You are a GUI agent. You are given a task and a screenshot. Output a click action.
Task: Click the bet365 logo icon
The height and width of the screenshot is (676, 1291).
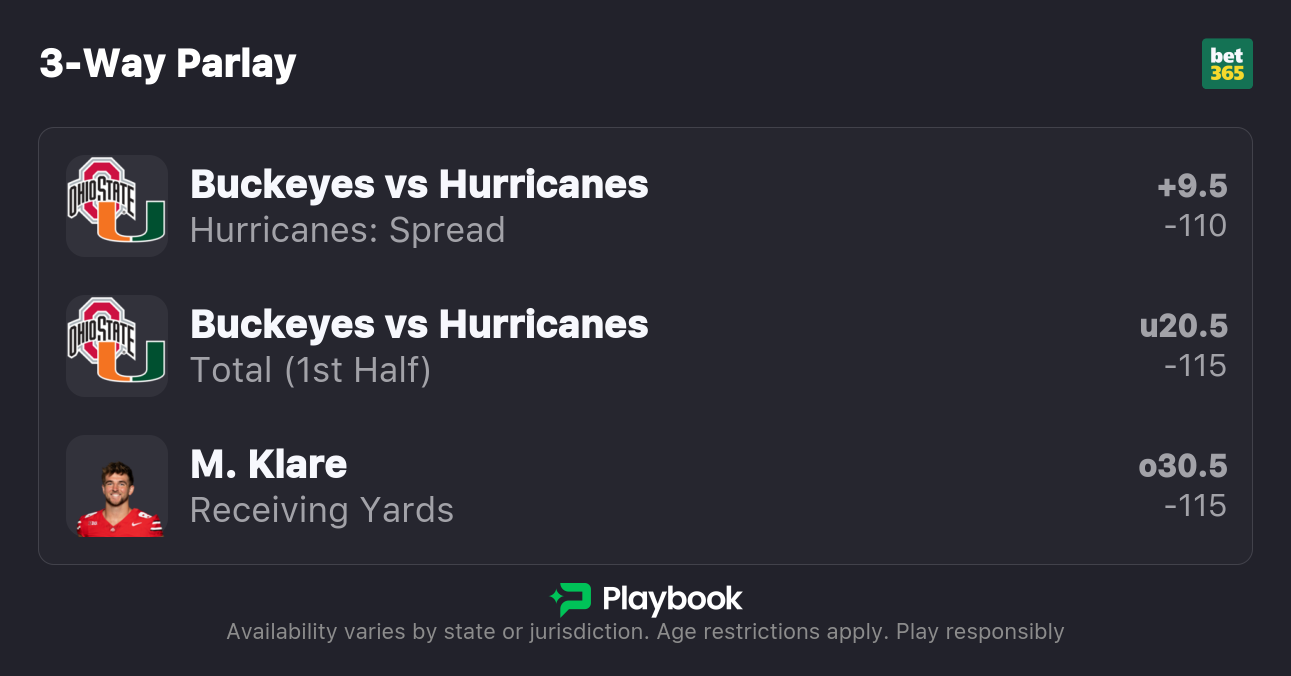coord(1227,64)
